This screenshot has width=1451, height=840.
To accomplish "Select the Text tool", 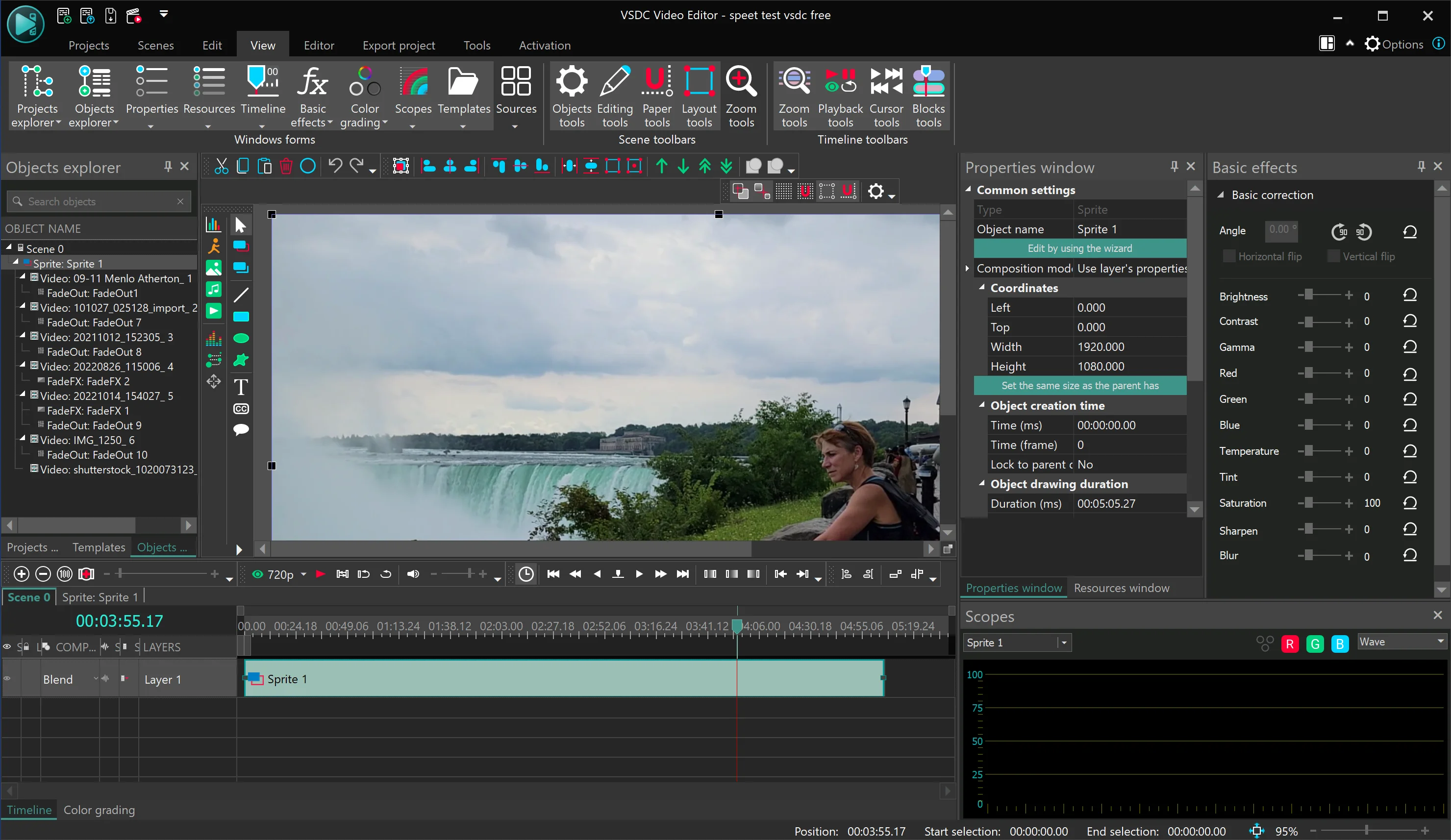I will pyautogui.click(x=241, y=387).
